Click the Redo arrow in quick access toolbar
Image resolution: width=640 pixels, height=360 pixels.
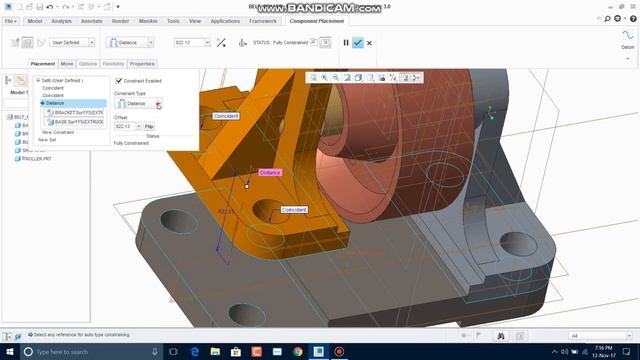65,7
